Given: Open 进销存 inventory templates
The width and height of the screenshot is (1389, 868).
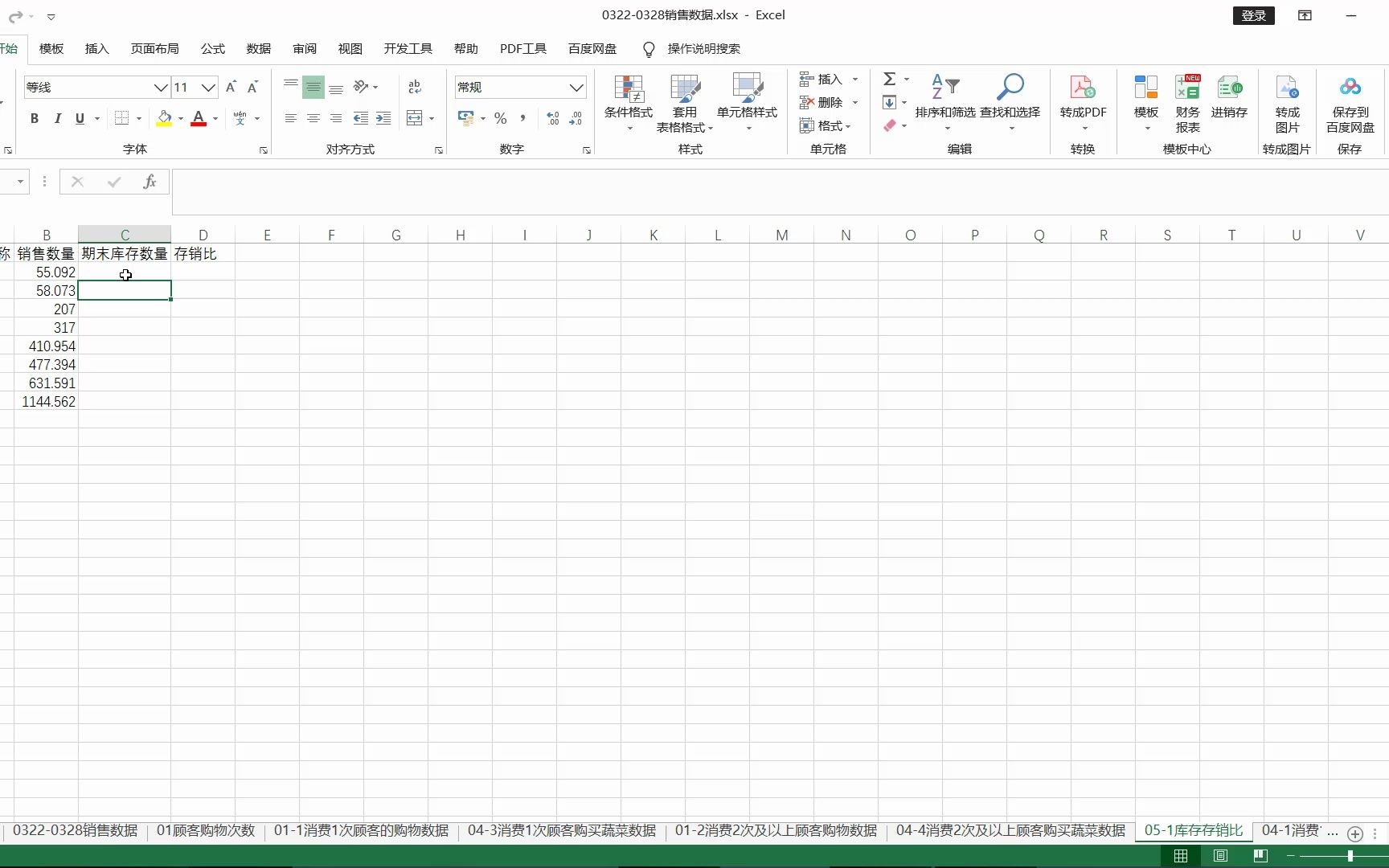Looking at the screenshot, I should [1230, 96].
